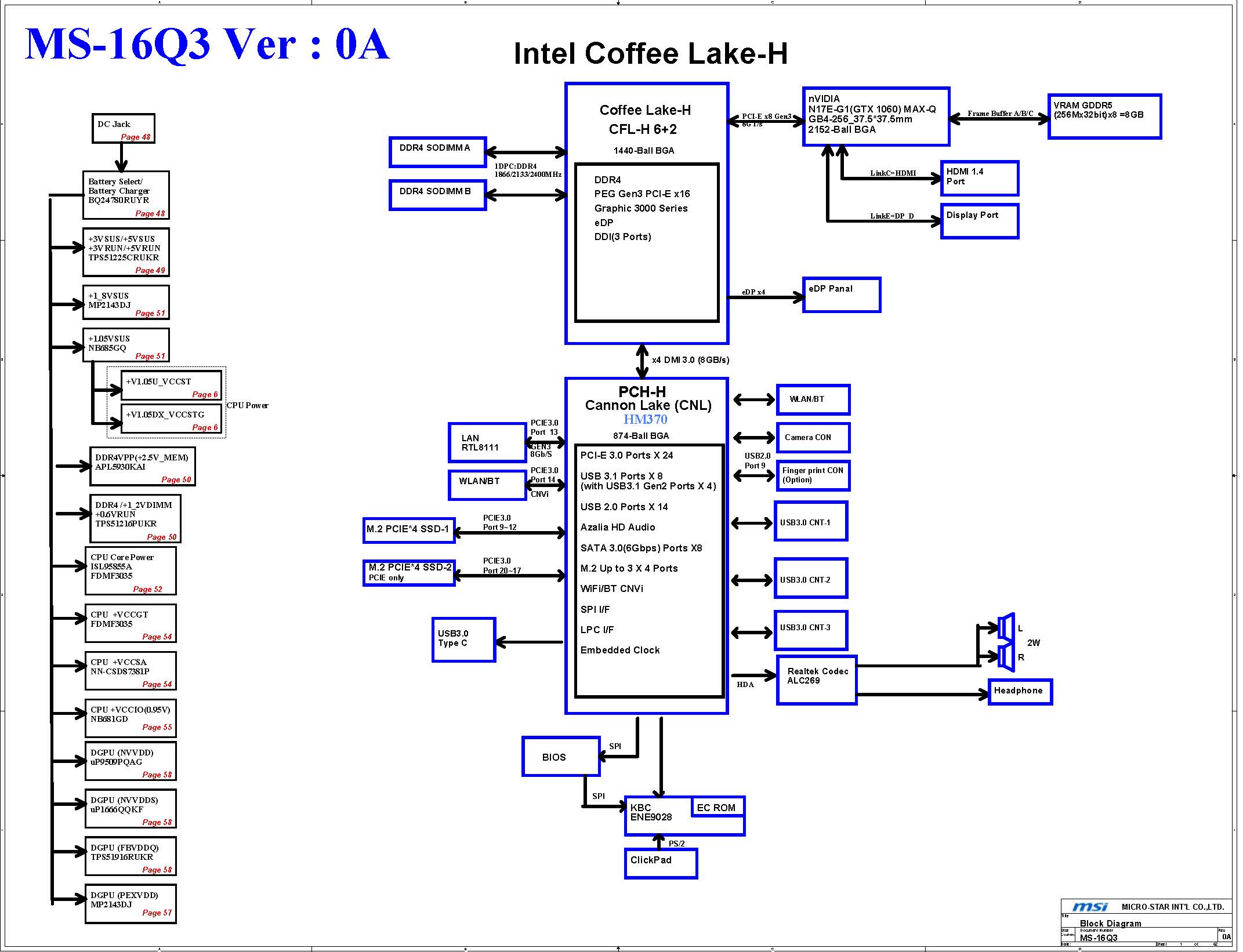Image resolution: width=1243 pixels, height=952 pixels.
Task: Select the "LinkC=HDMI" label
Action: [893, 173]
